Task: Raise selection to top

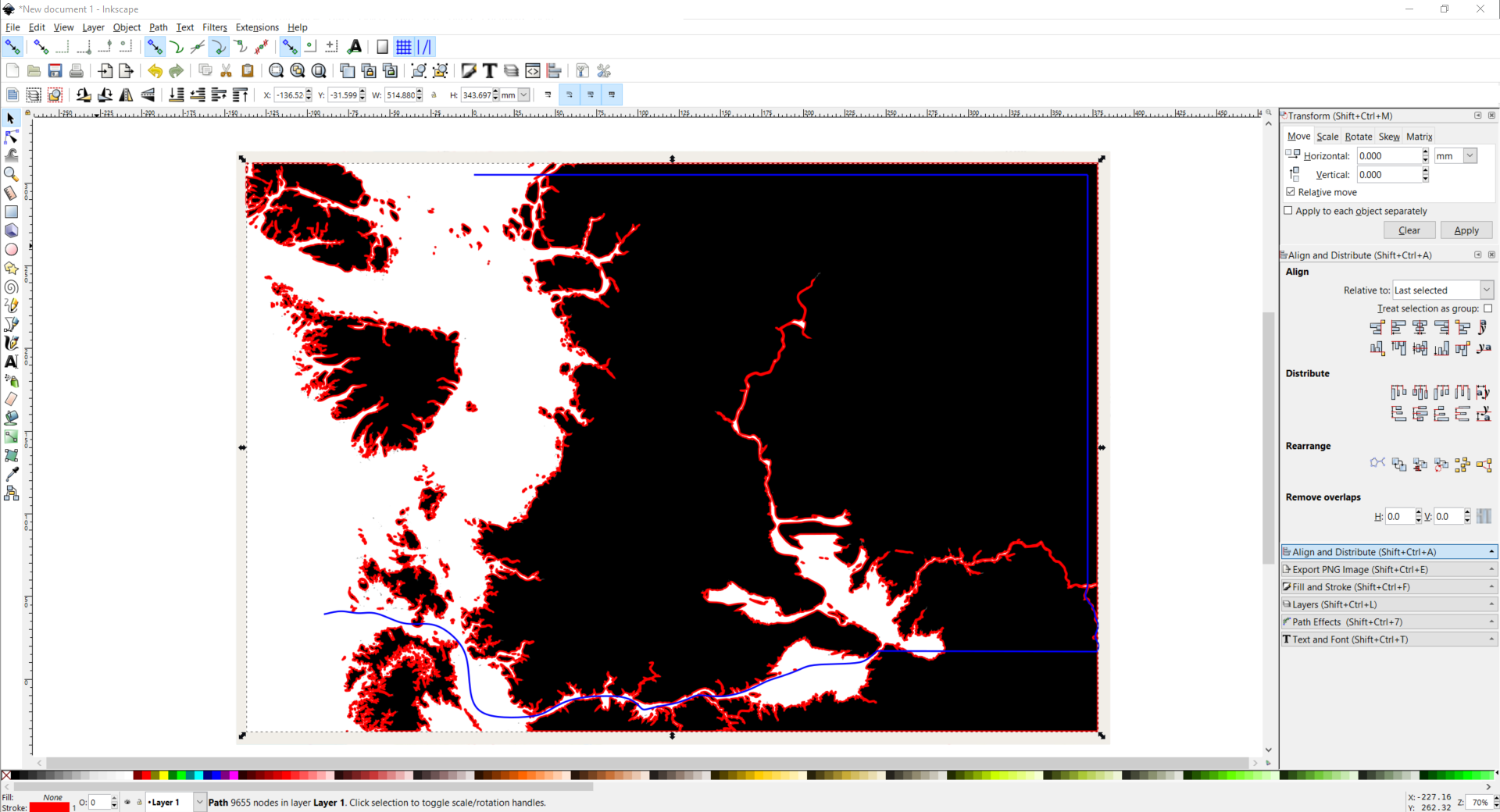Action: coord(240,95)
